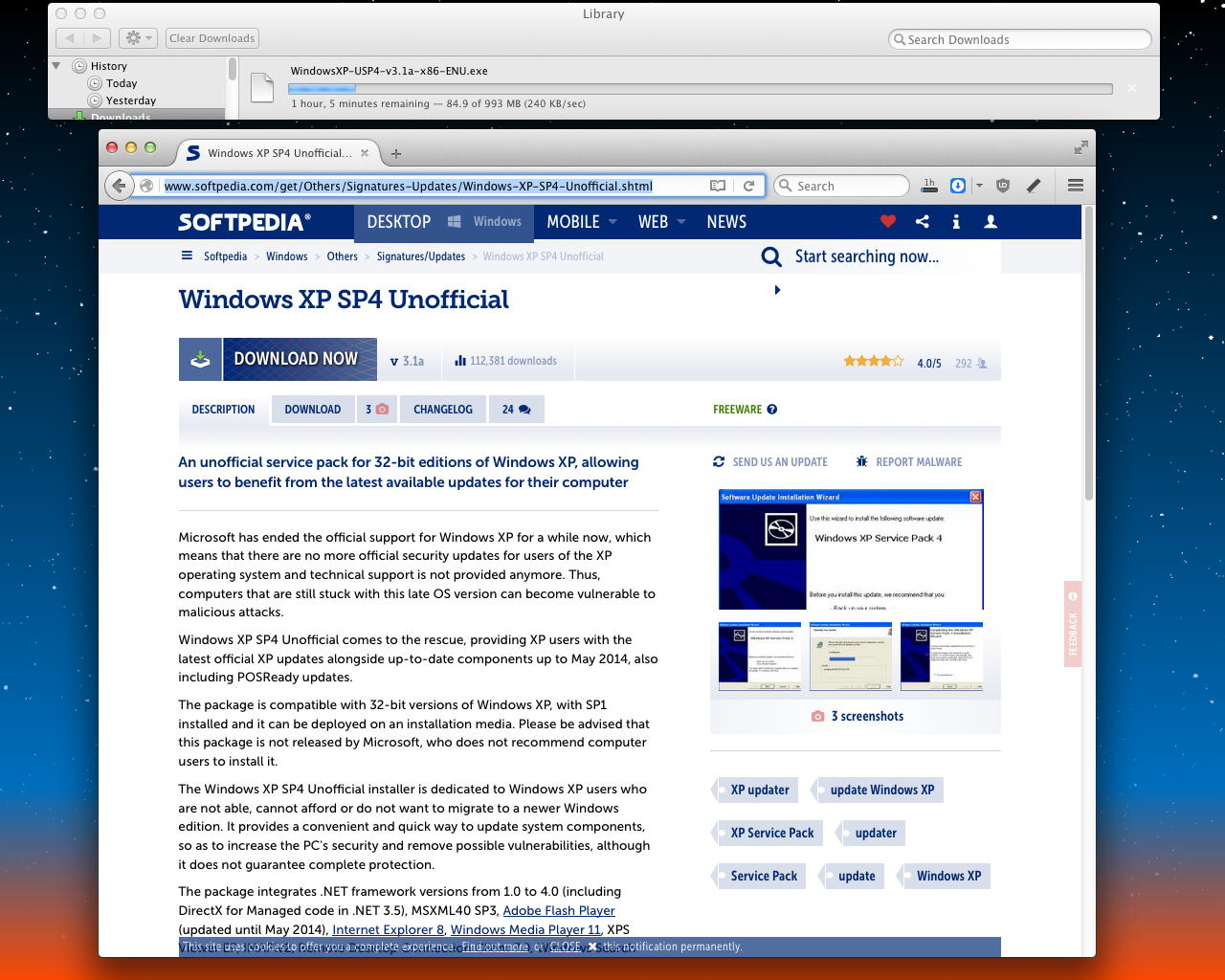
Task: Open the breadcrumb hamburger menu icon
Action: click(x=187, y=256)
